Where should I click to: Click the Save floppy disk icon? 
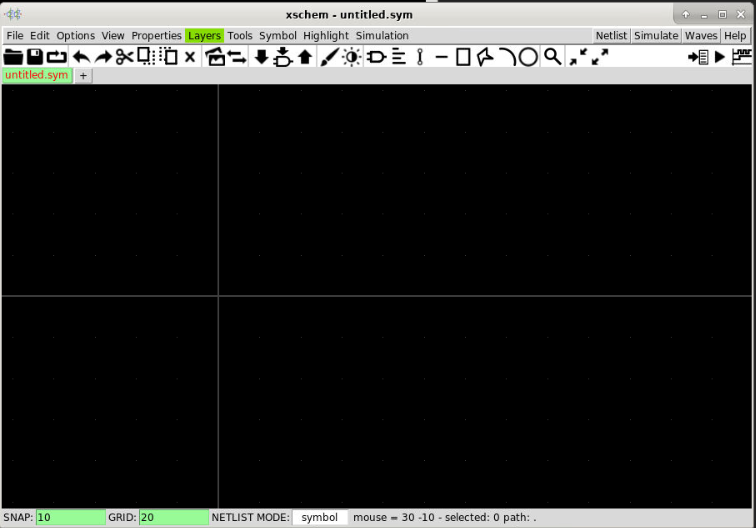tap(35, 57)
